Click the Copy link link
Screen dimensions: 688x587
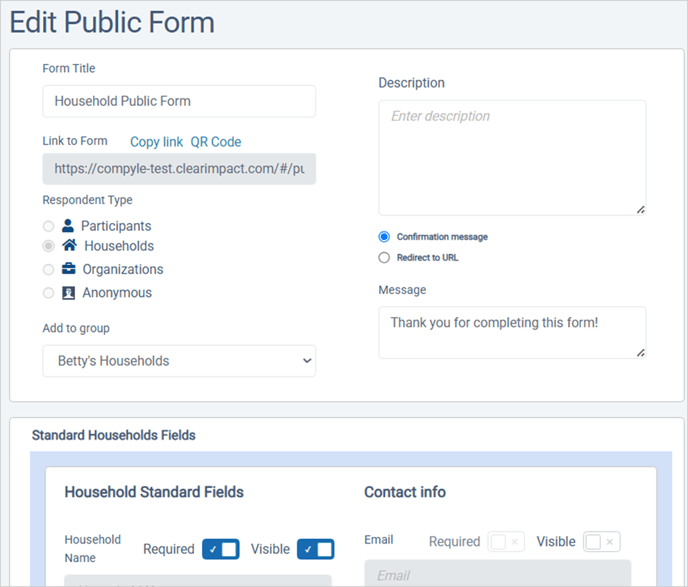click(x=156, y=142)
